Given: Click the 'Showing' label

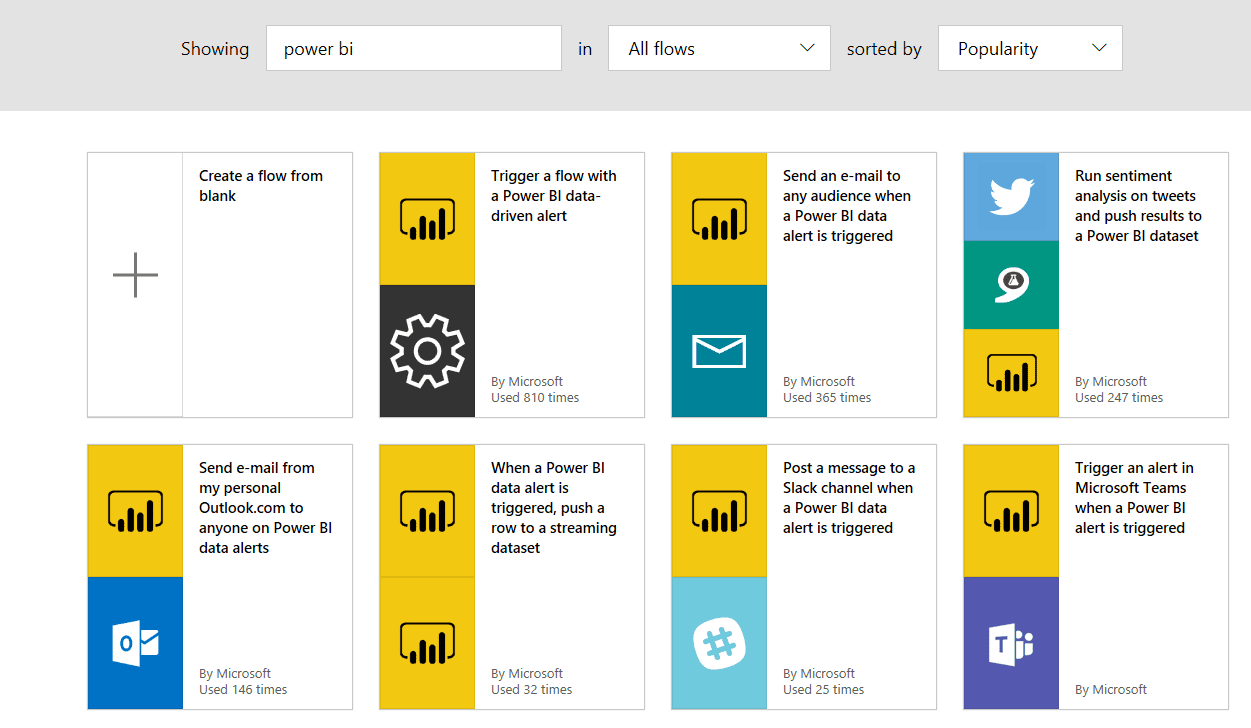Looking at the screenshot, I should point(215,49).
